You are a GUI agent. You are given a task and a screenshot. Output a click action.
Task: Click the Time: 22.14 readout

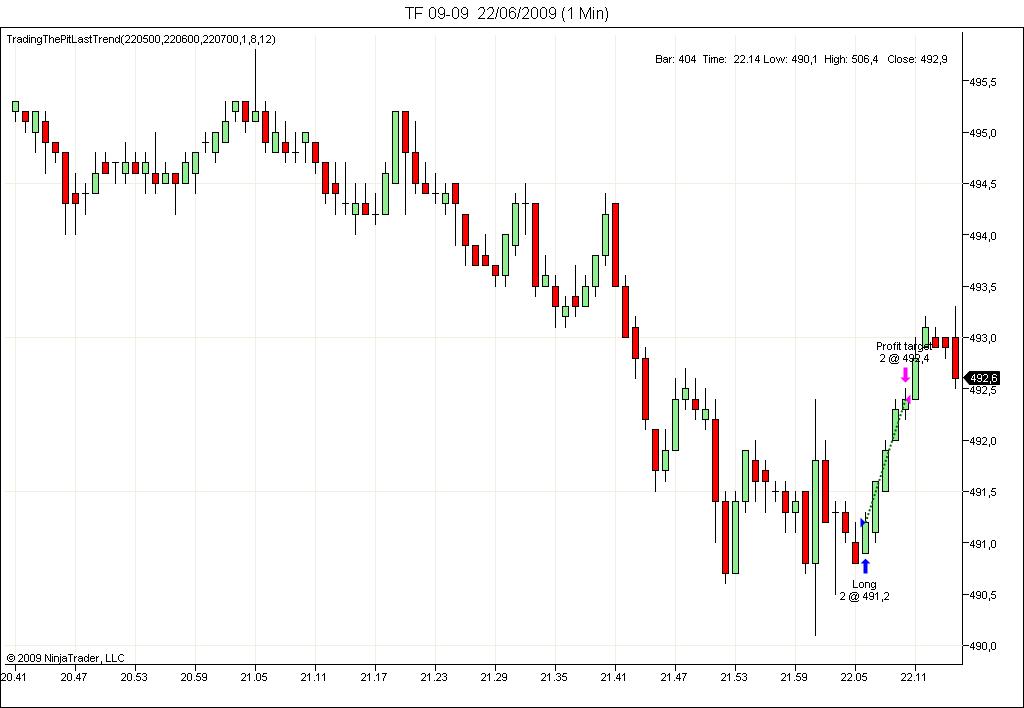731,59
